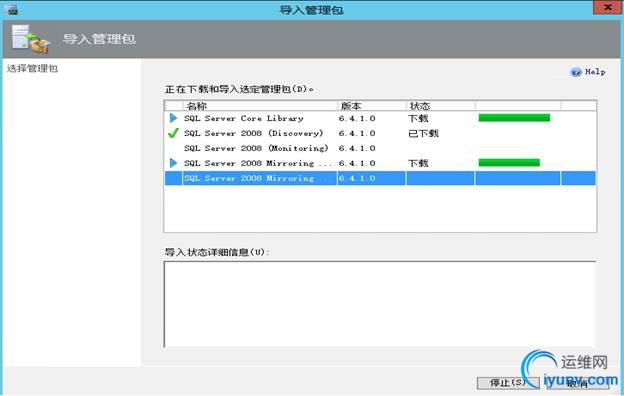The image size is (624, 396).
Task: Click the 已下载 status of the Discovery row
Action: click(x=423, y=133)
